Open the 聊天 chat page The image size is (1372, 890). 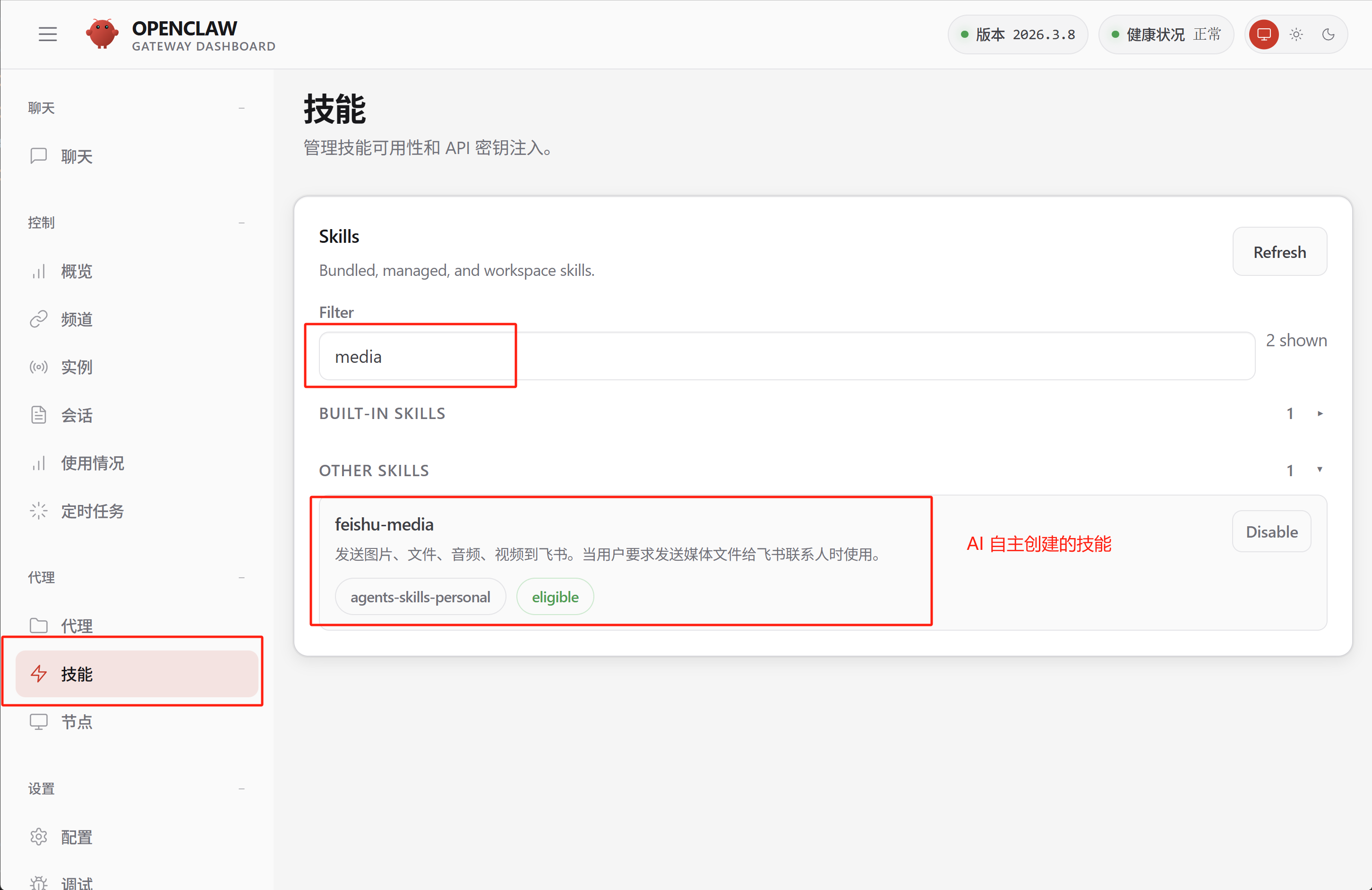[76, 156]
